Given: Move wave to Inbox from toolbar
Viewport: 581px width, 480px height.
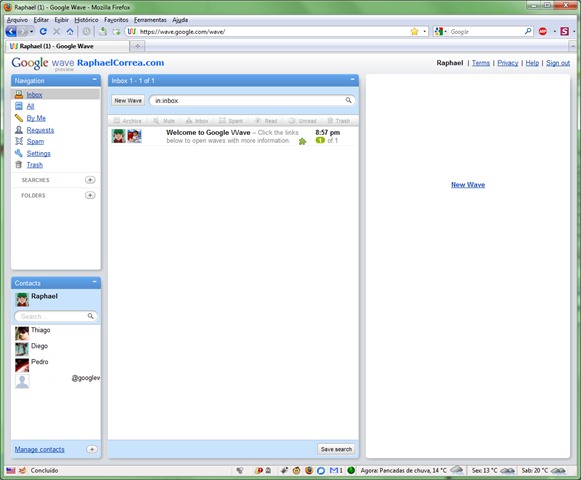Looking at the screenshot, I should [197, 121].
